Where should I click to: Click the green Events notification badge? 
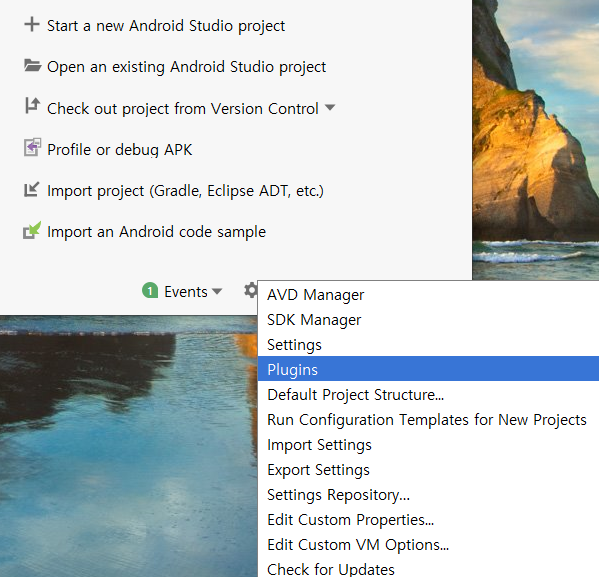150,291
